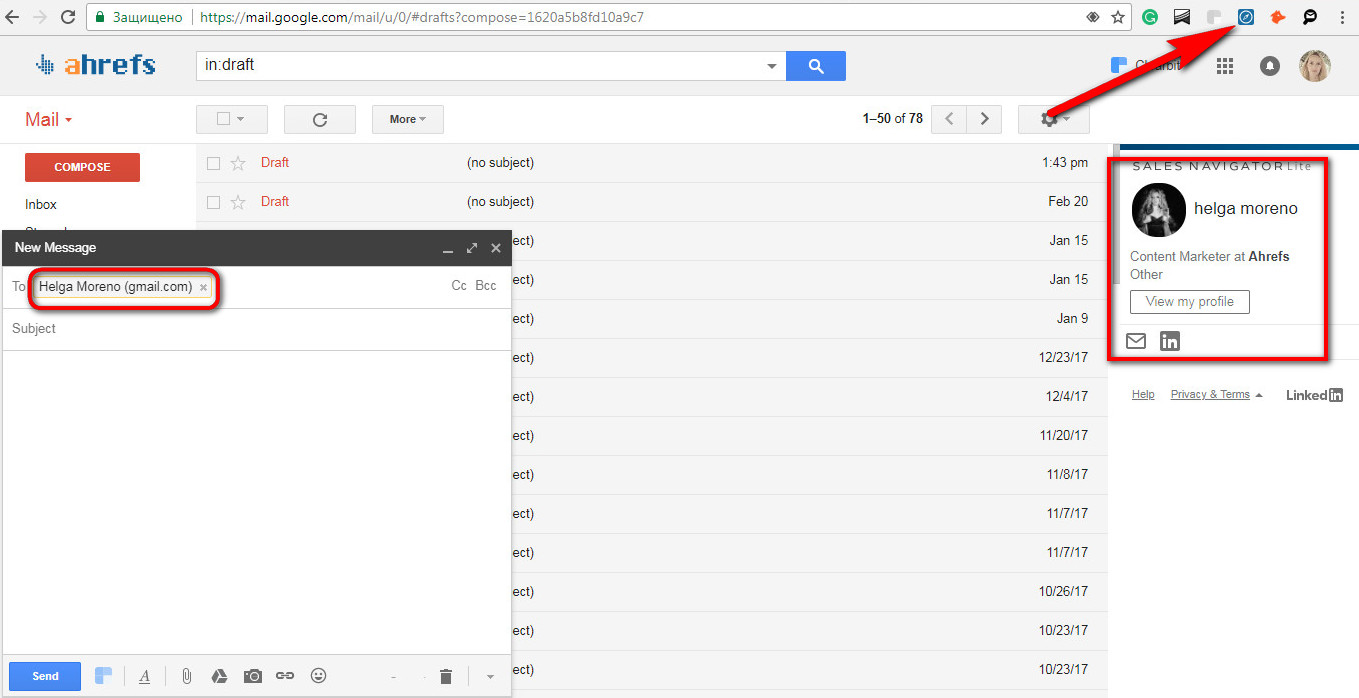Screen dimensions: 1359x698
Task: Click the gray Clearbit extension icon in Chrome toolbar
Action: (x=1214, y=17)
